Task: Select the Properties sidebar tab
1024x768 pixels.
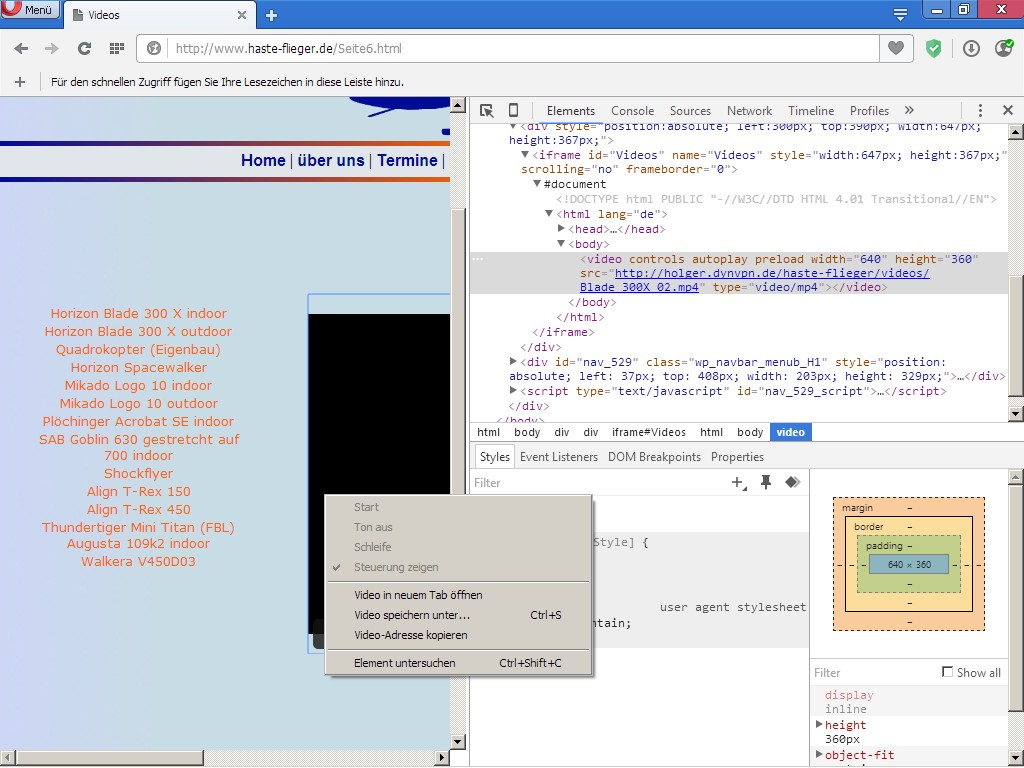Action: 737,457
